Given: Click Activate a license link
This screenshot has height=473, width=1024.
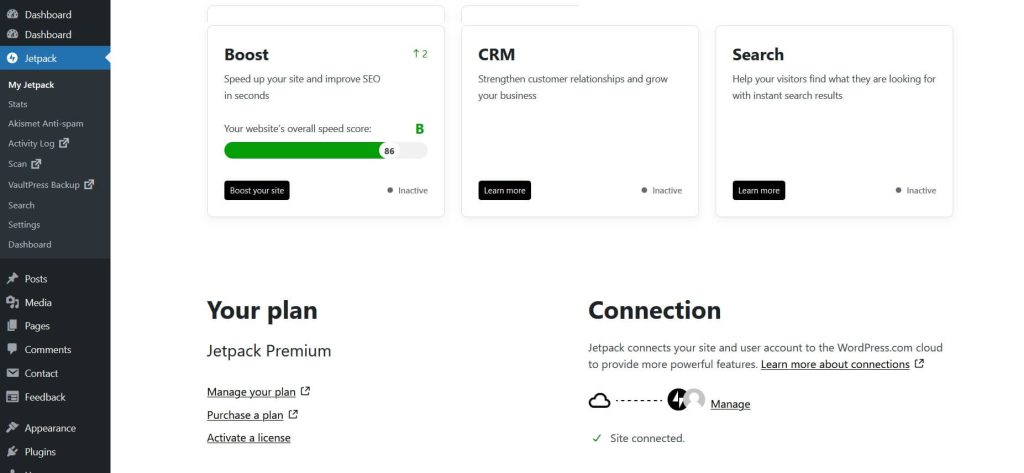Looking at the screenshot, I should (x=249, y=438).
